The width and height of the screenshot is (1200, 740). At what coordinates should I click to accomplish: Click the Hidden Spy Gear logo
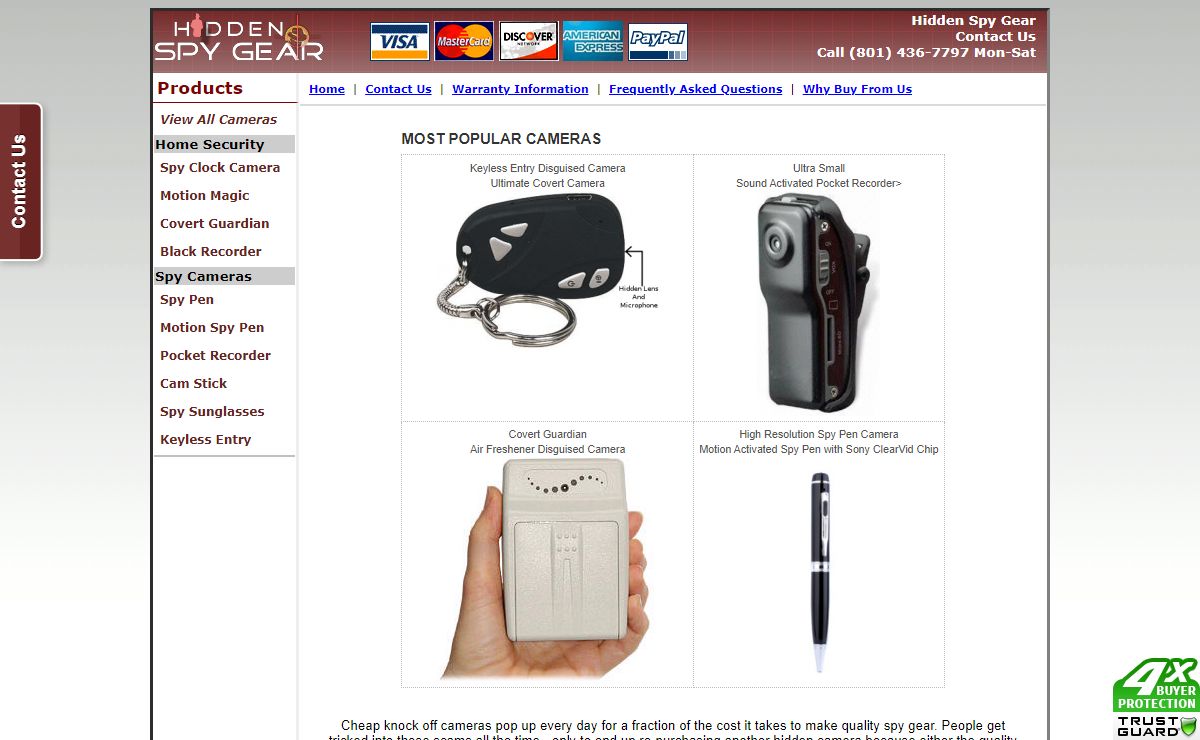[238, 38]
